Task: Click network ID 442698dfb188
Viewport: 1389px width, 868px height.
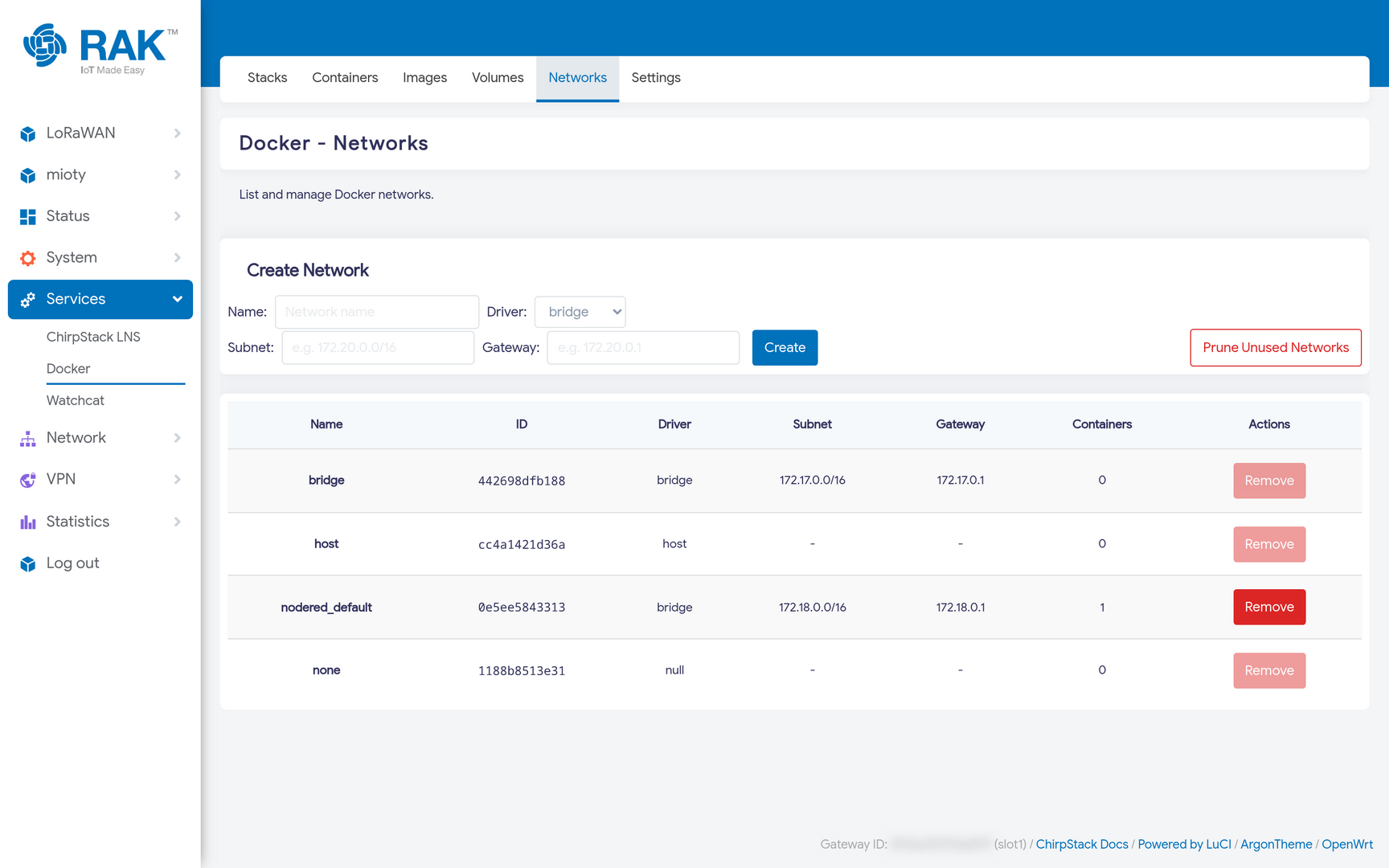Action: pyautogui.click(x=522, y=481)
